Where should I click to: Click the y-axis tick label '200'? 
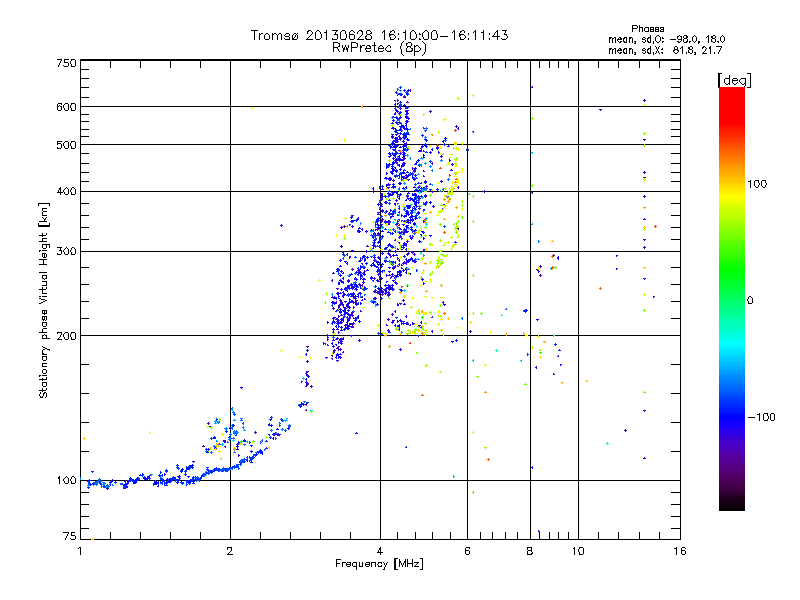click(66, 336)
